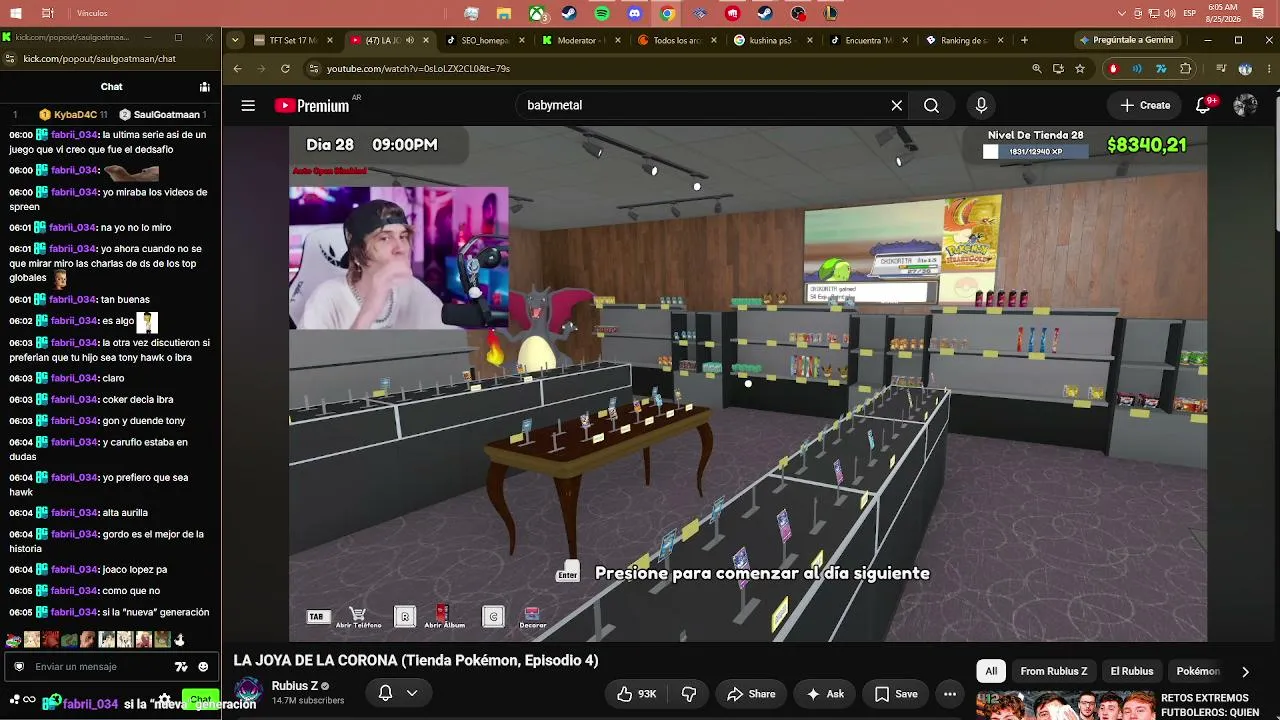Viewport: 1280px width, 720px height.
Task: Open Chrome media controls icon
Action: tap(1220, 69)
